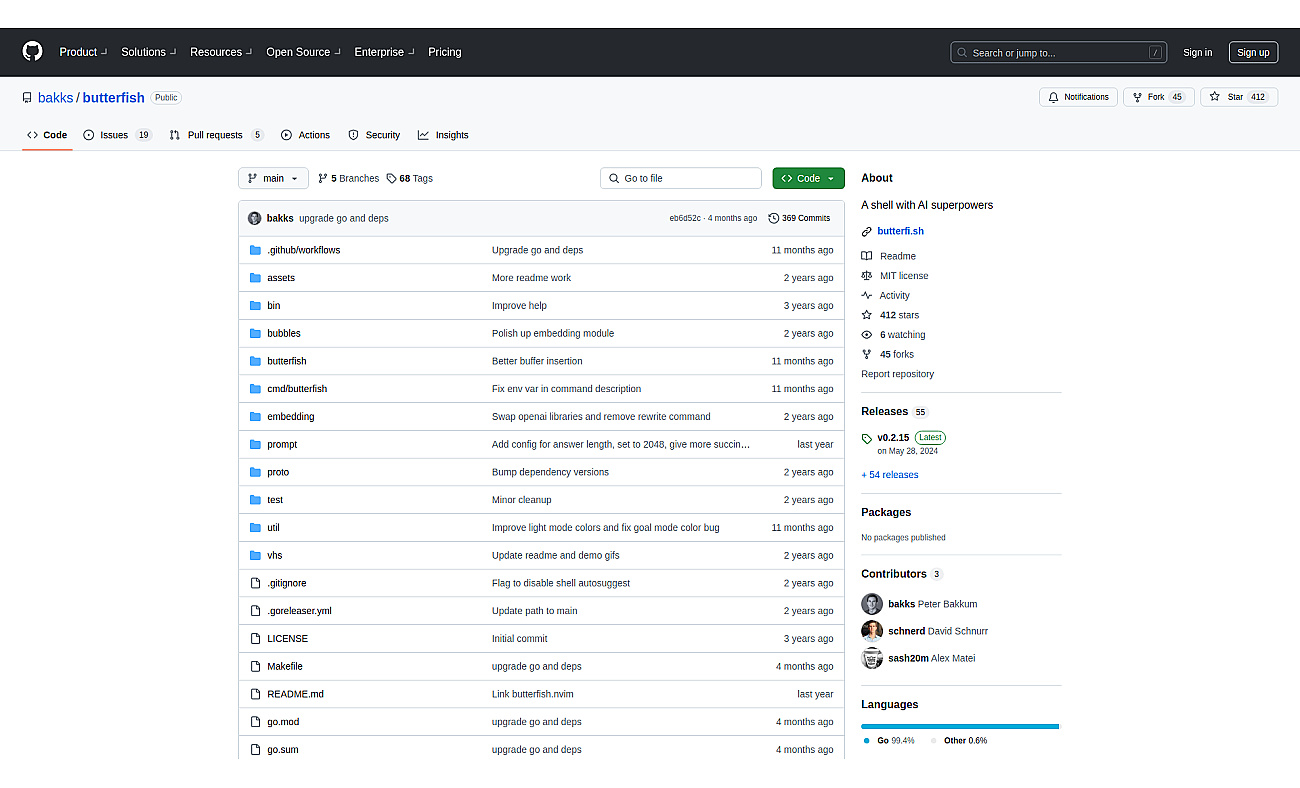Open the green Code dropdown button
This screenshot has width=1300, height=788.
click(x=808, y=178)
